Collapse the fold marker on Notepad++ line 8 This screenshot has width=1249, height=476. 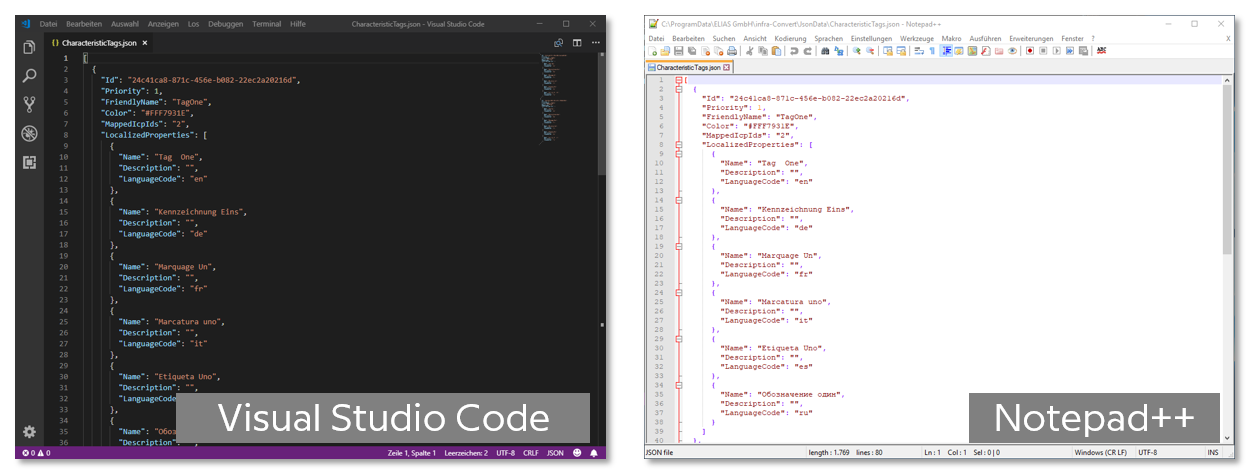[x=678, y=144]
